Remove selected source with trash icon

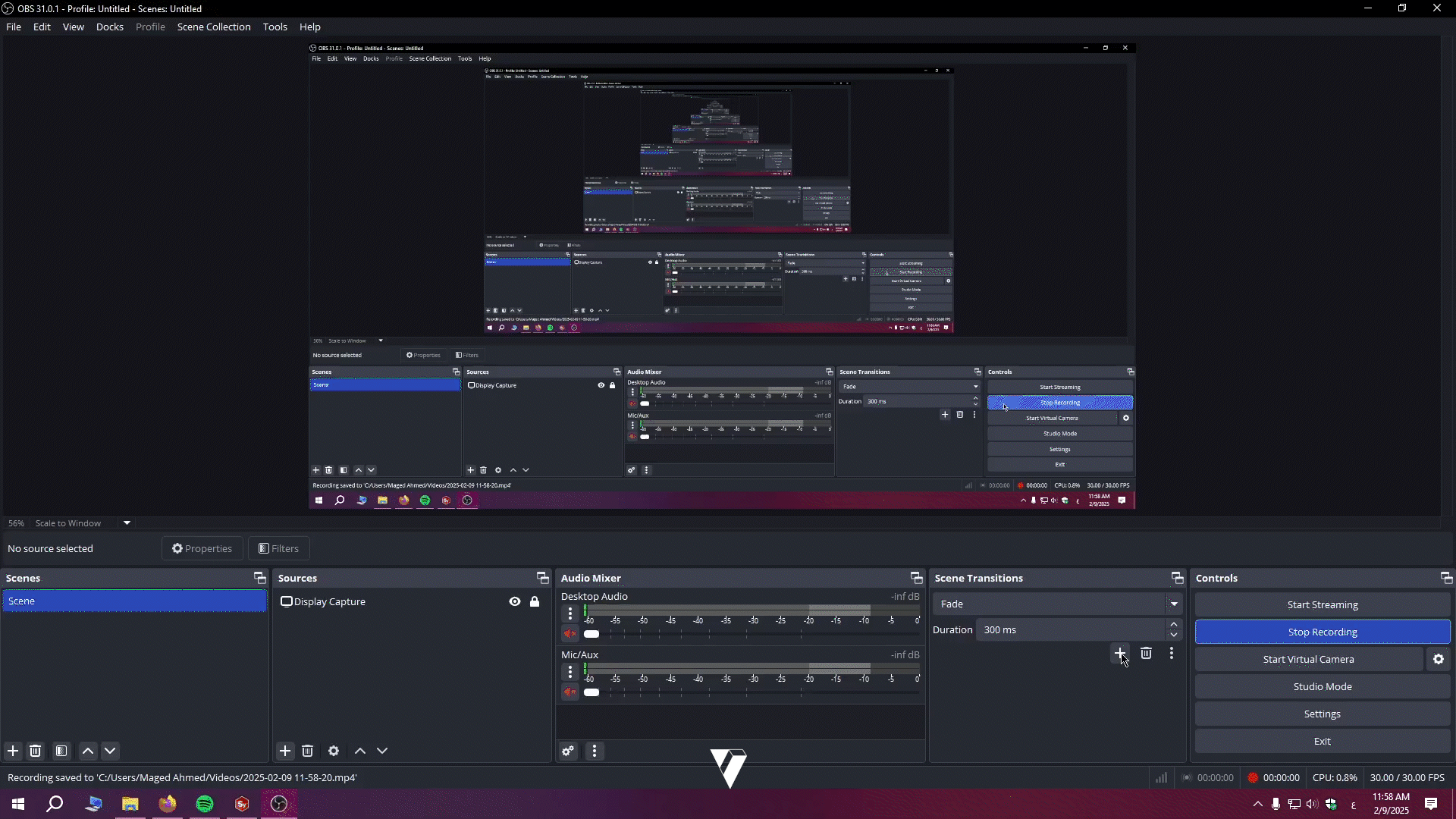point(307,751)
